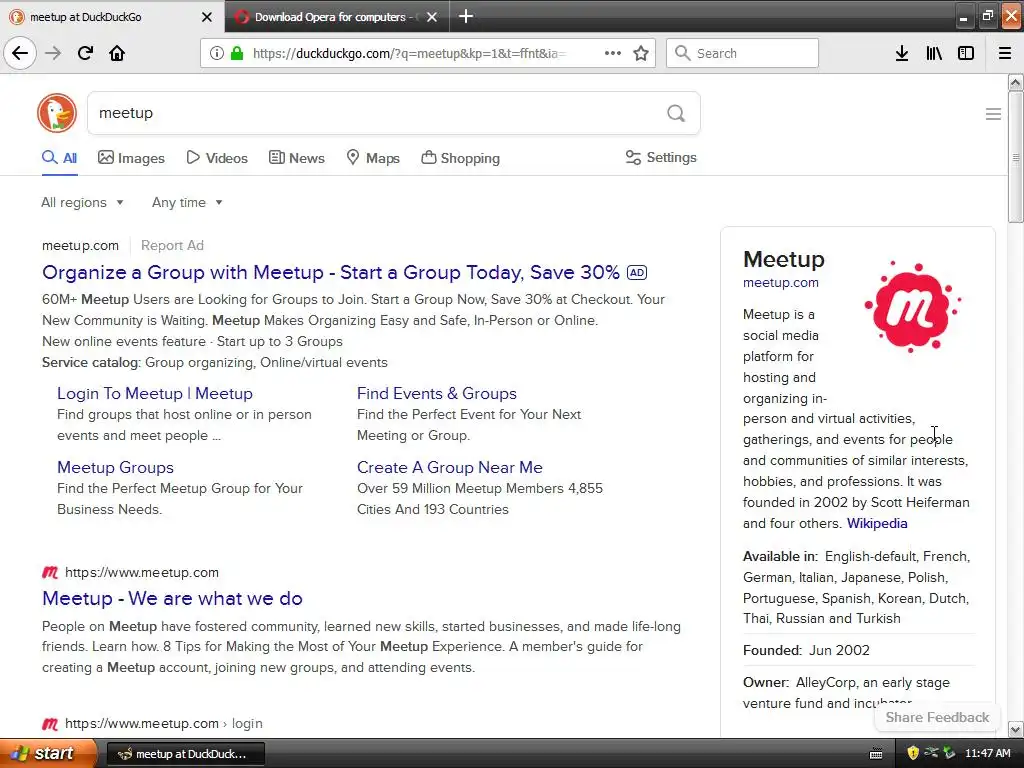This screenshot has height=768, width=1024.
Task: Click the meetup at DuckDuck taskbar item
Action: 185,754
